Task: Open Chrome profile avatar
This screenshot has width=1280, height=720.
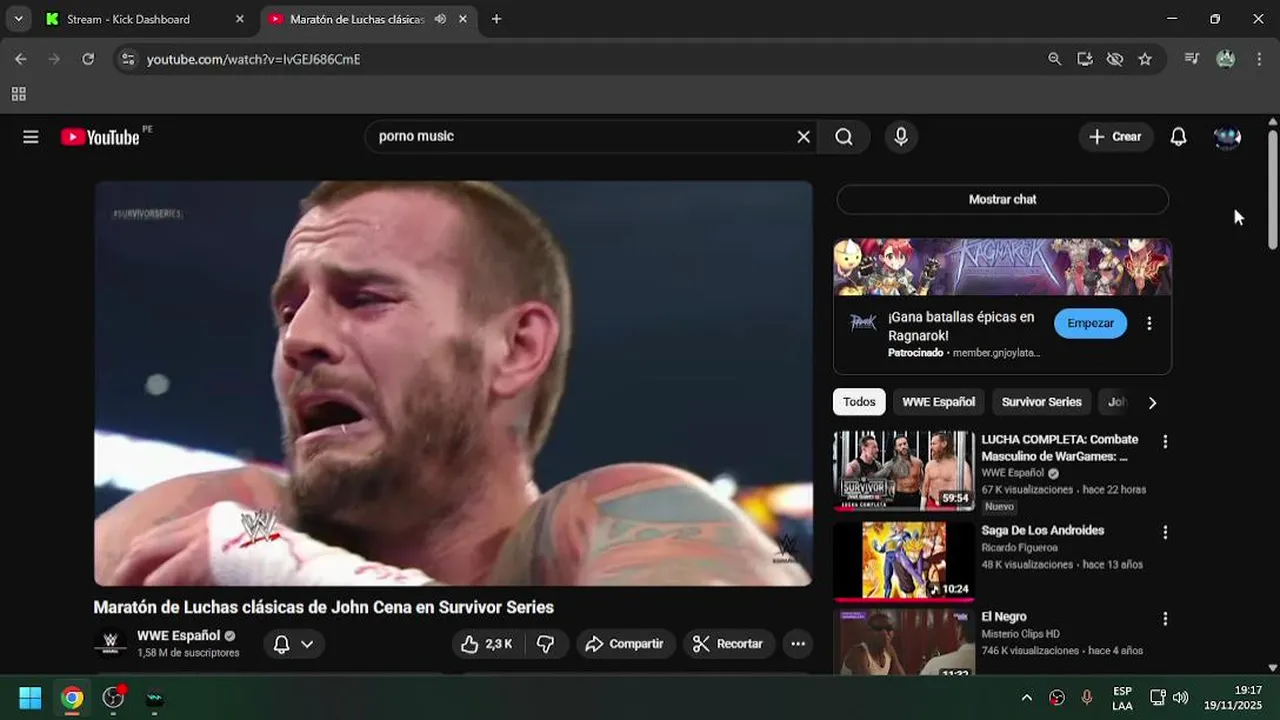Action: coord(1225,59)
